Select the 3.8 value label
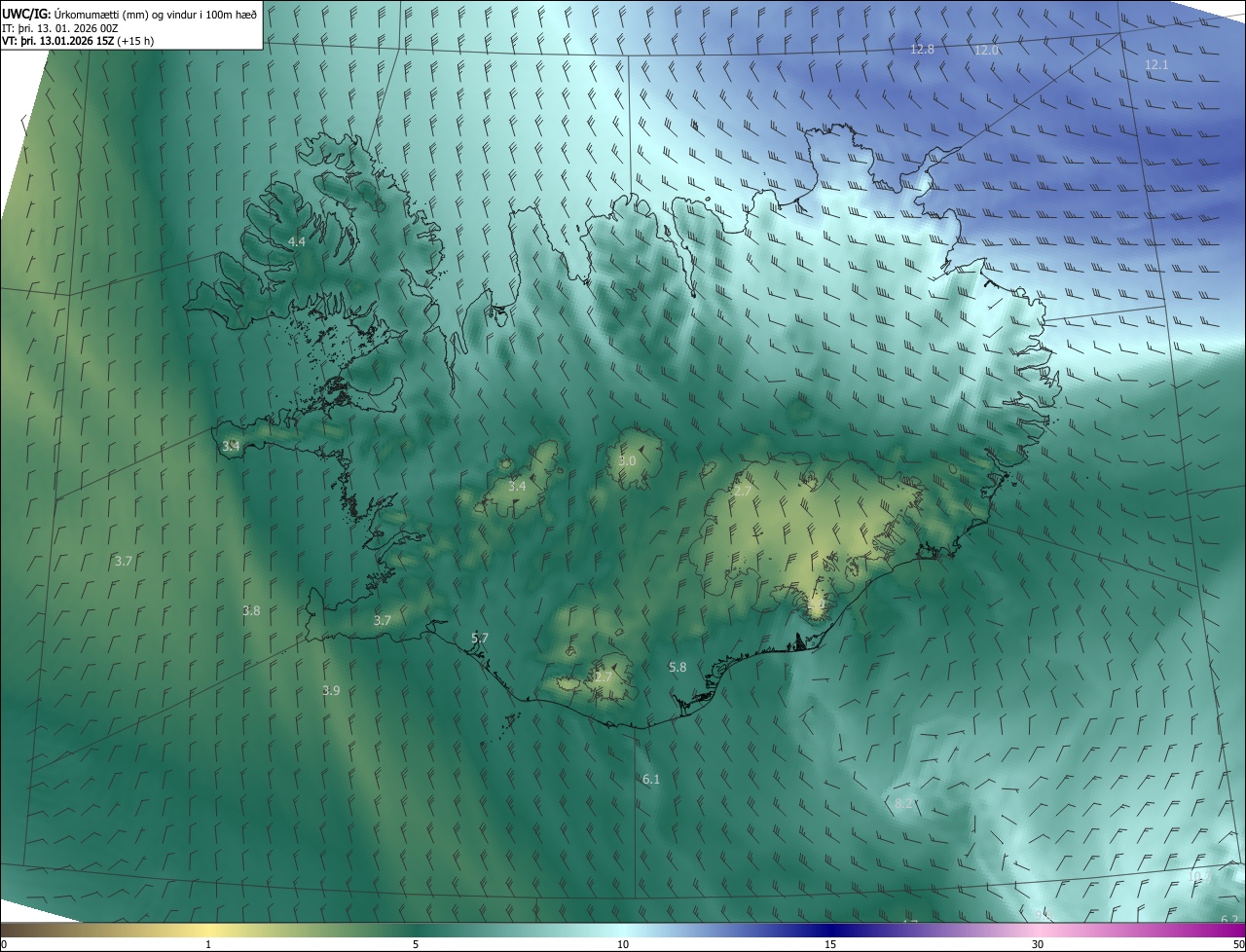This screenshot has width=1246, height=952. tap(251, 610)
